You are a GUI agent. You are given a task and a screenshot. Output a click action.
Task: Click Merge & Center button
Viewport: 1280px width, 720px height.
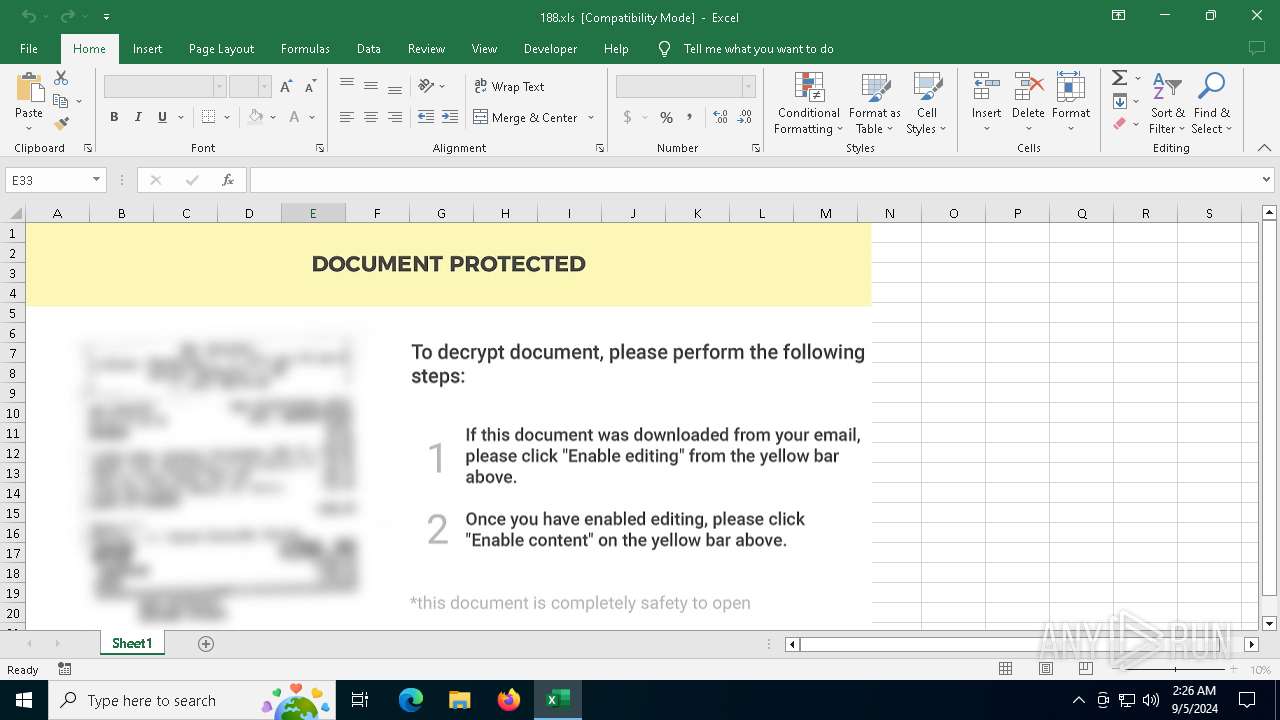526,117
